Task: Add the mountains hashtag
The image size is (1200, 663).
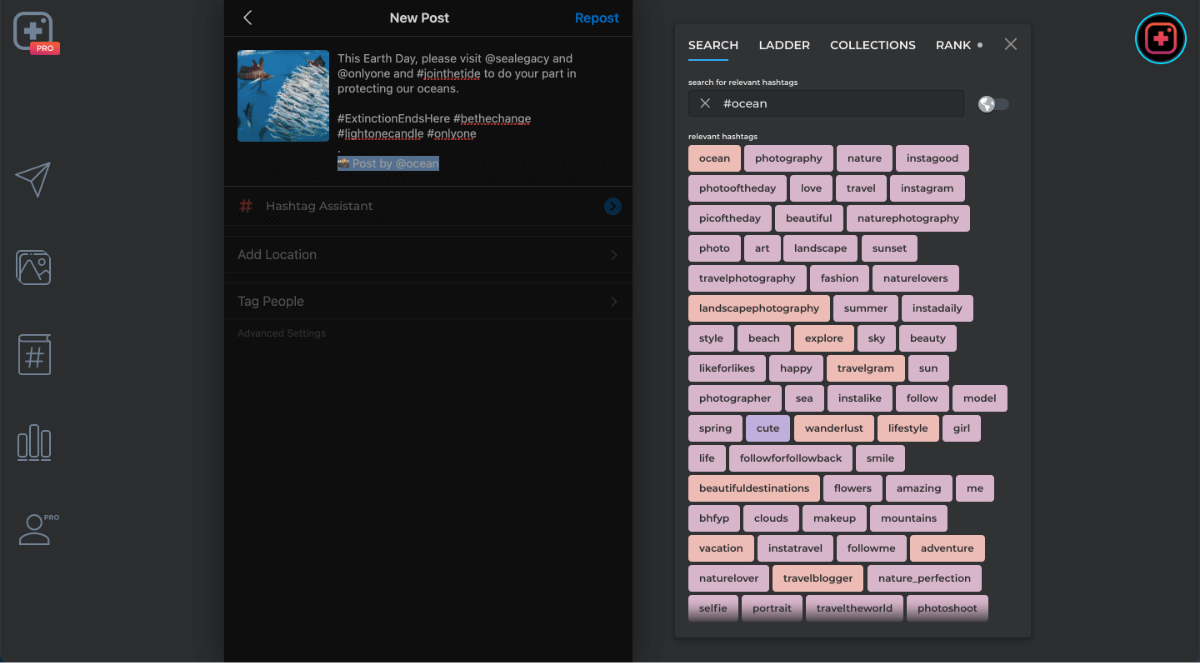Action: pyautogui.click(x=909, y=518)
